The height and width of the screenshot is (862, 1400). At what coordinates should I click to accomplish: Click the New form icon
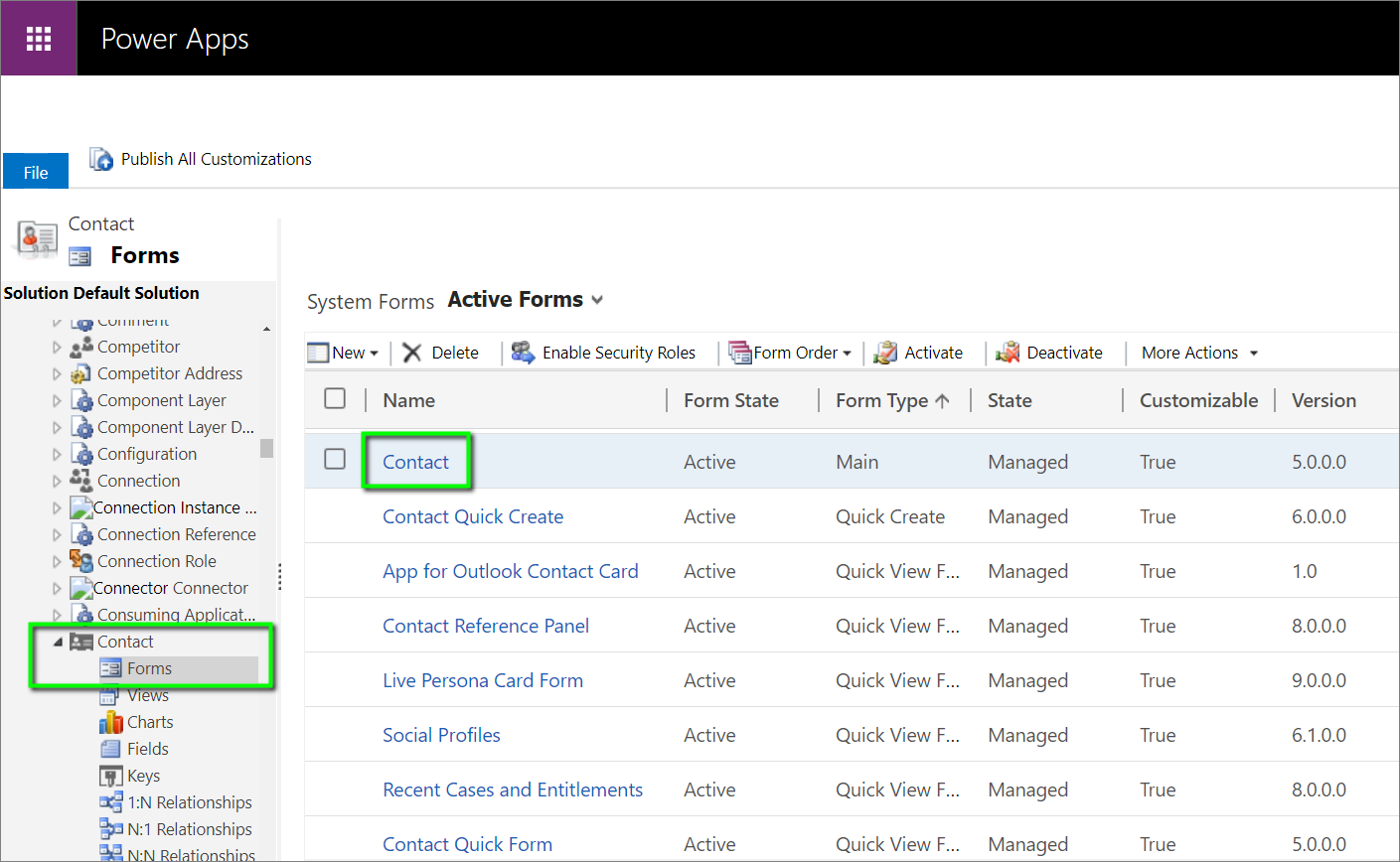(x=318, y=353)
